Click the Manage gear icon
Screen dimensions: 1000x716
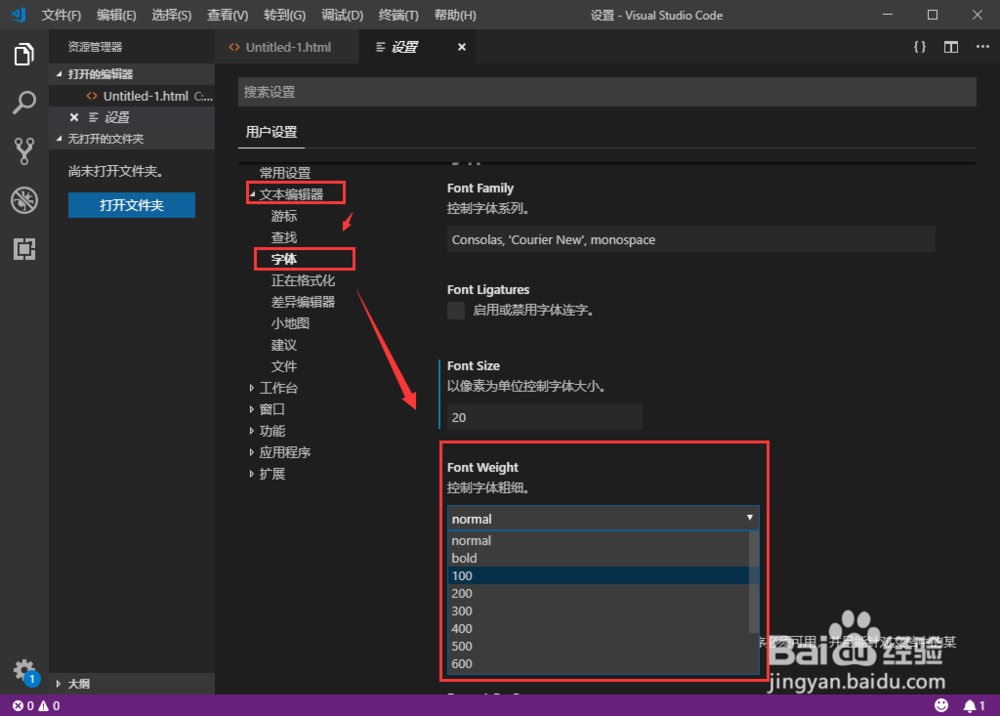pyautogui.click(x=24, y=670)
